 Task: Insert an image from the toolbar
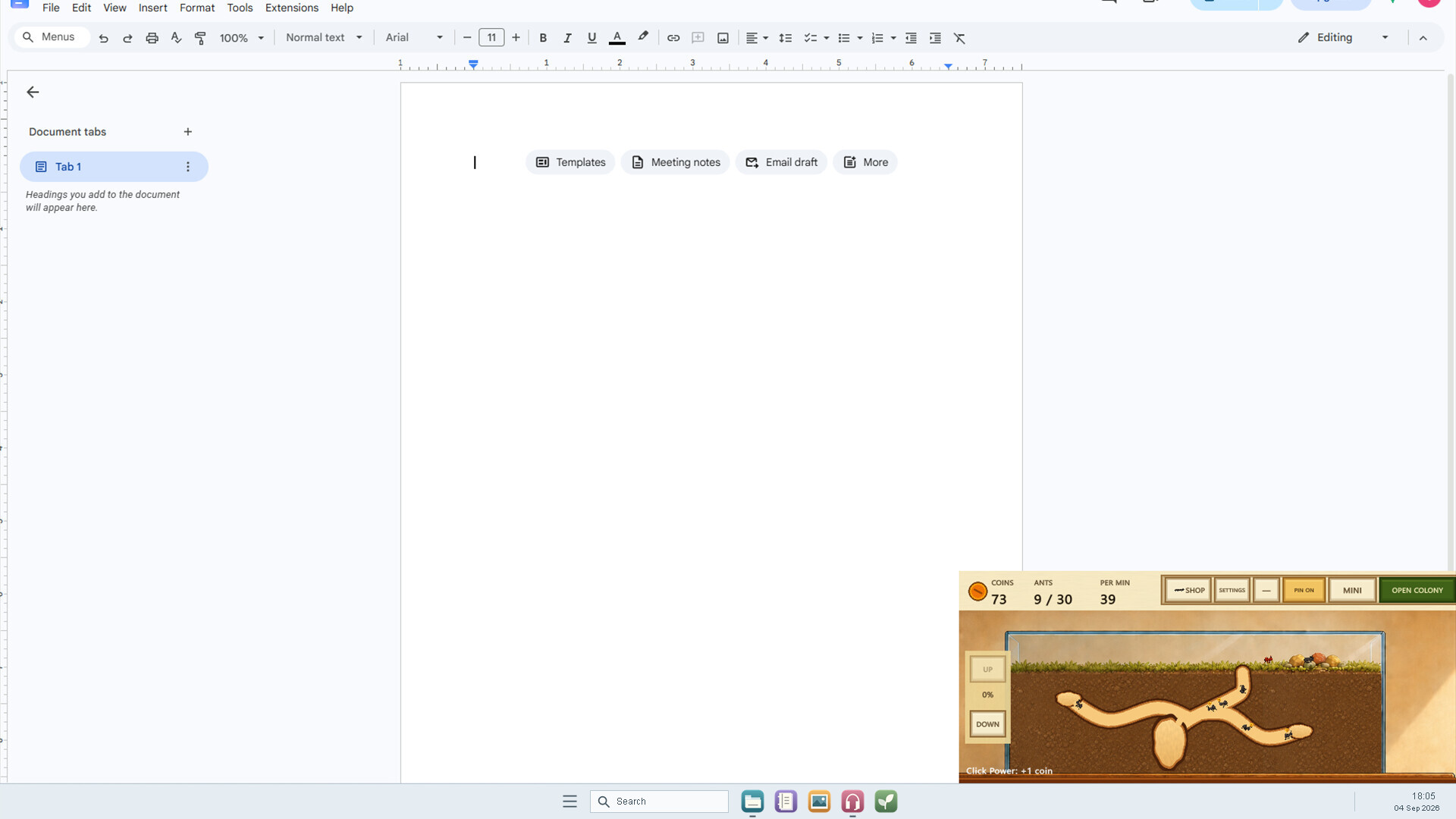tap(723, 38)
